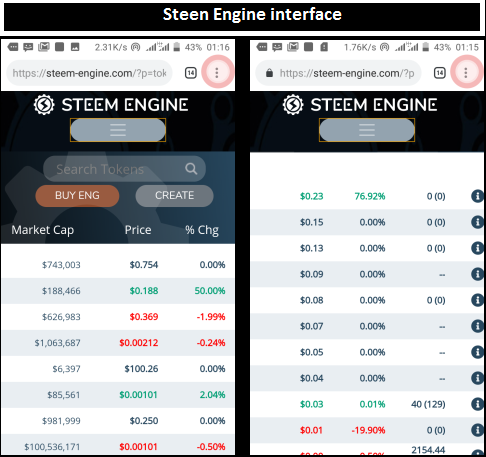Select the $0.00212 red price cell
Viewport: 486px width, 457px height.
click(x=139, y=343)
